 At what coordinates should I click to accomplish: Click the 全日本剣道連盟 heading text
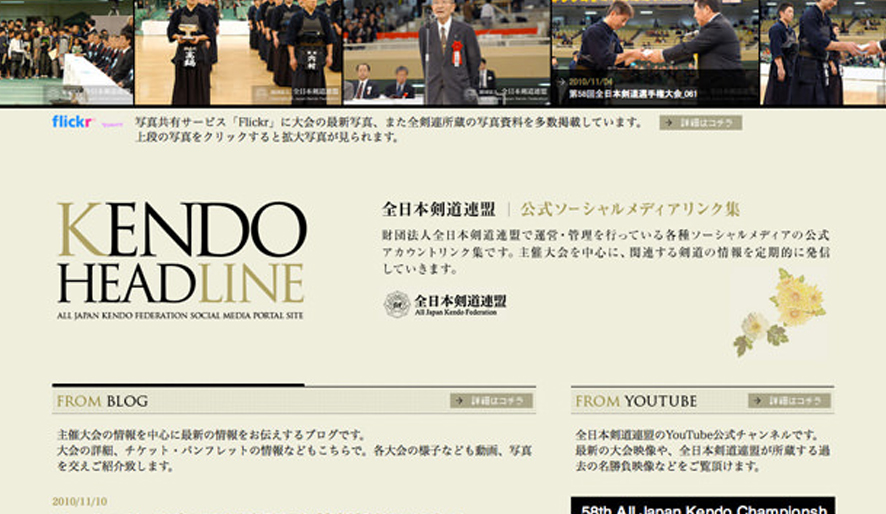[x=438, y=209]
